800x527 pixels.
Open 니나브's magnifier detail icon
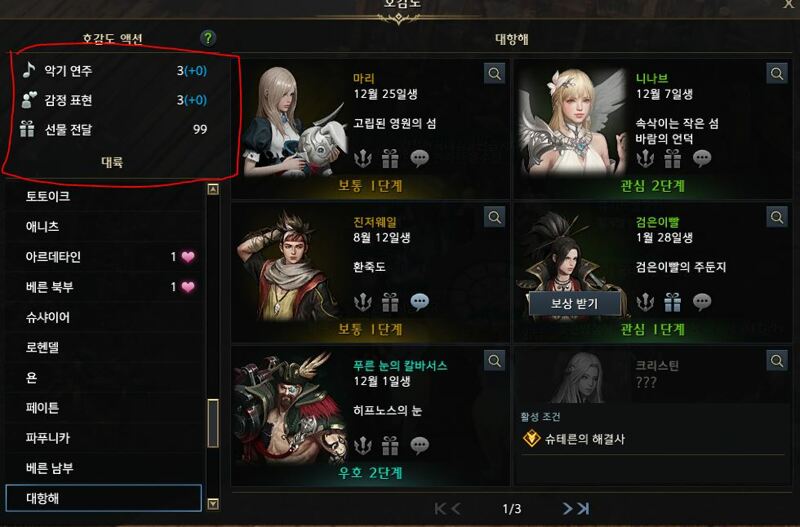point(777,73)
